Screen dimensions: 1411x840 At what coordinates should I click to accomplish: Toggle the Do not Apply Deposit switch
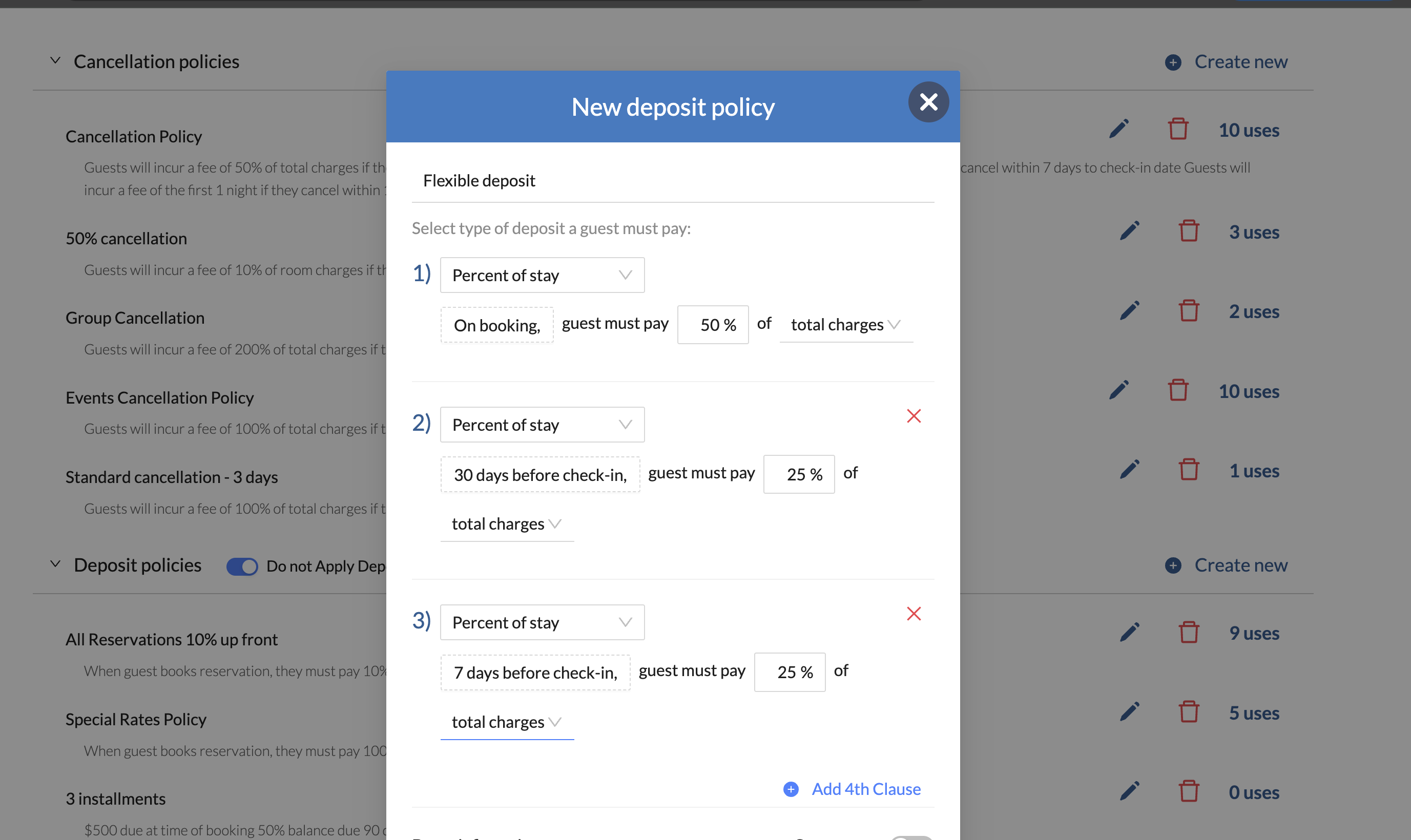[242, 566]
